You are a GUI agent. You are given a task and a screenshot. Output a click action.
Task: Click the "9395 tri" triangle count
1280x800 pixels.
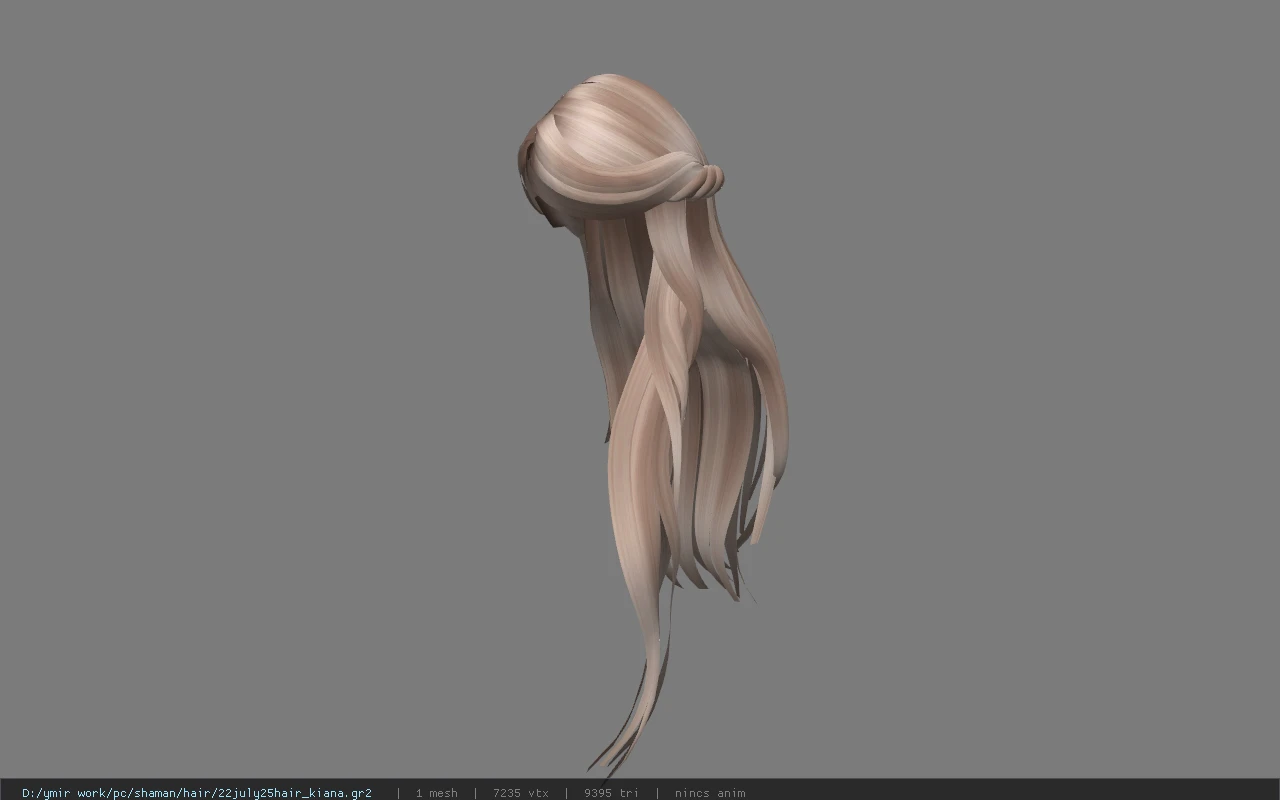611,793
